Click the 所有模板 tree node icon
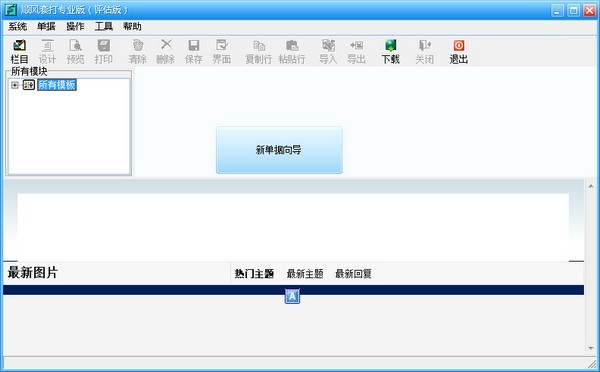The height and width of the screenshot is (372, 600). point(29,85)
